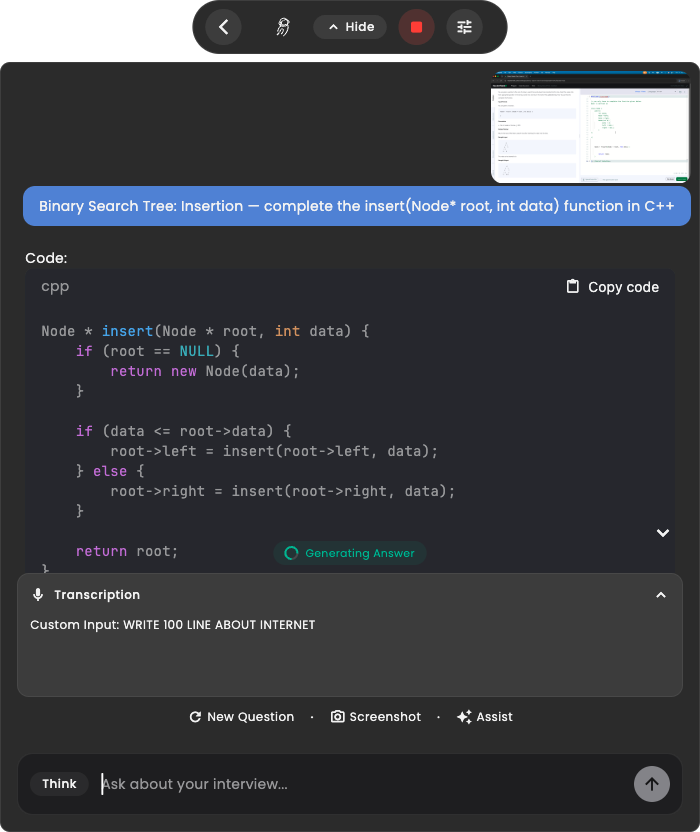Click the assistant logo icon in toolbar

tap(283, 27)
